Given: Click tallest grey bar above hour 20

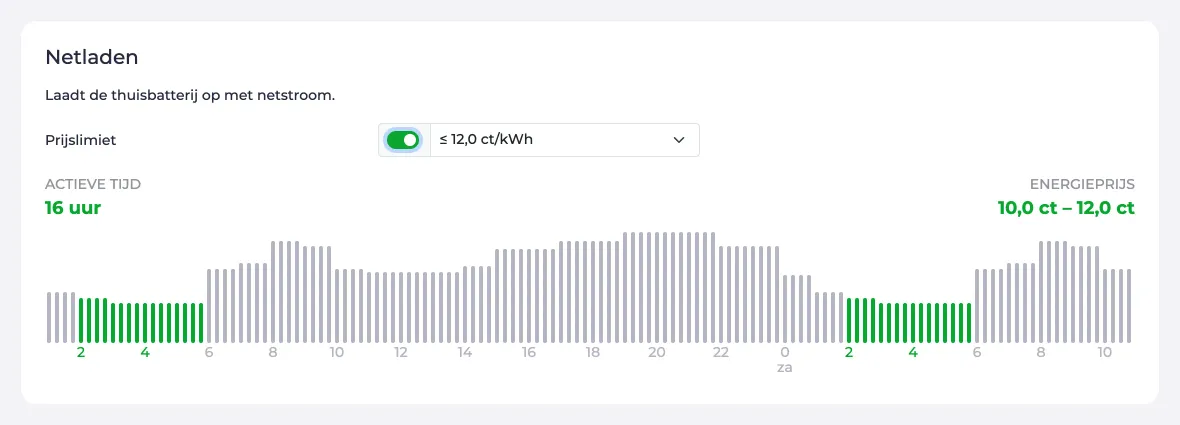Looking at the screenshot, I should [657, 287].
